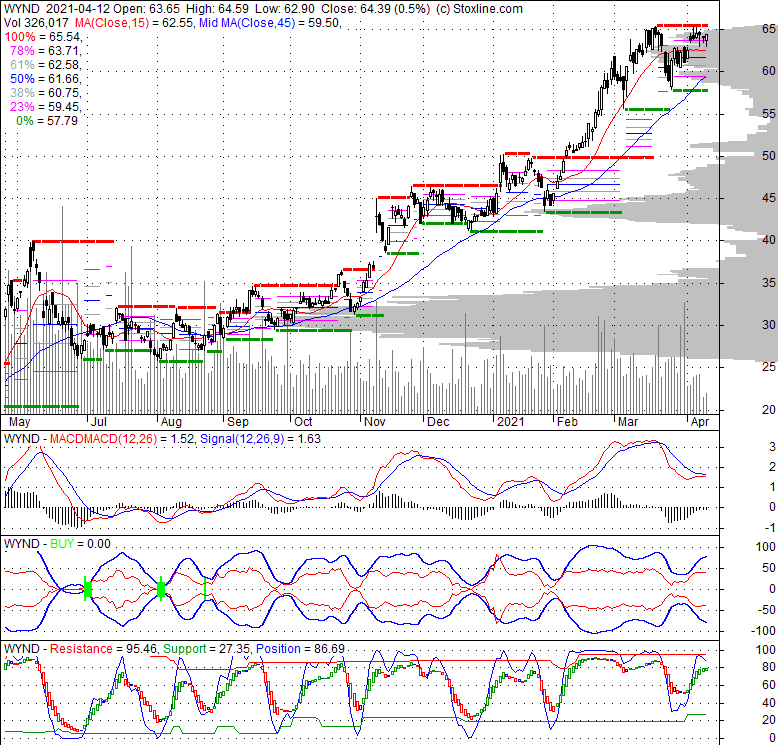780x745 pixels.
Task: Click the 50 price axis label
Action: click(769, 156)
